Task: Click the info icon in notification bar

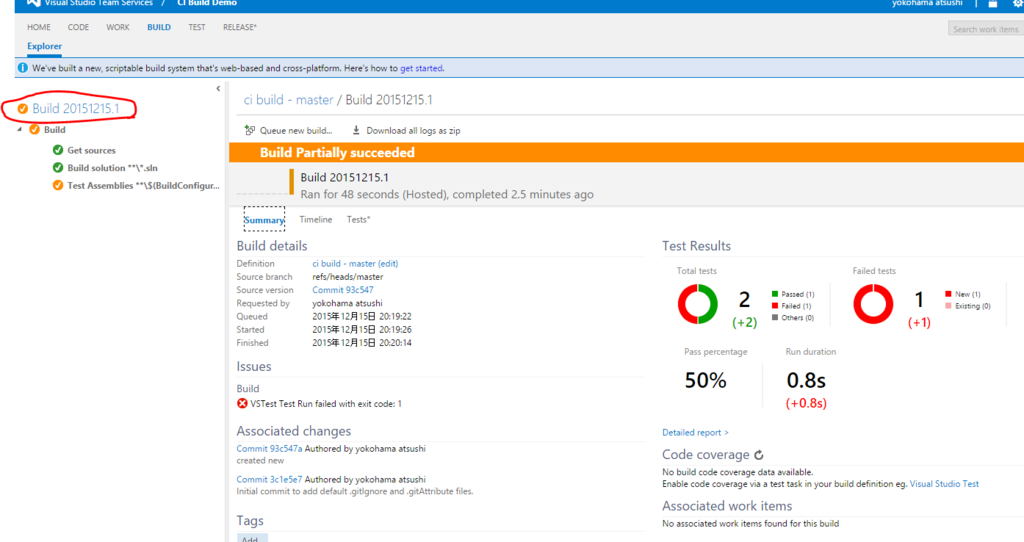Action: coord(23,68)
